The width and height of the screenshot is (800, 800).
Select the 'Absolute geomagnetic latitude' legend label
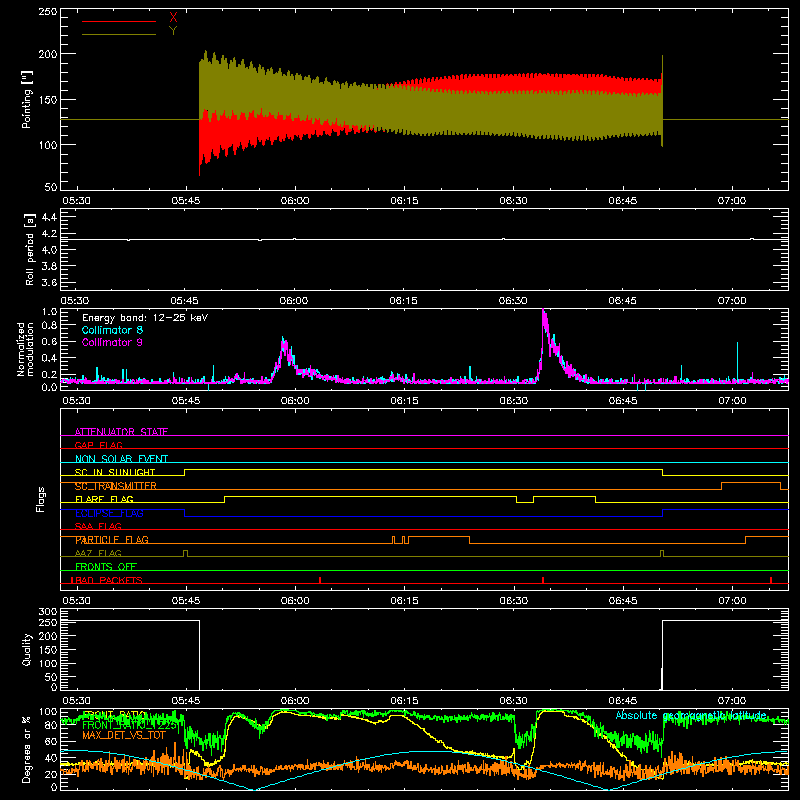691,715
